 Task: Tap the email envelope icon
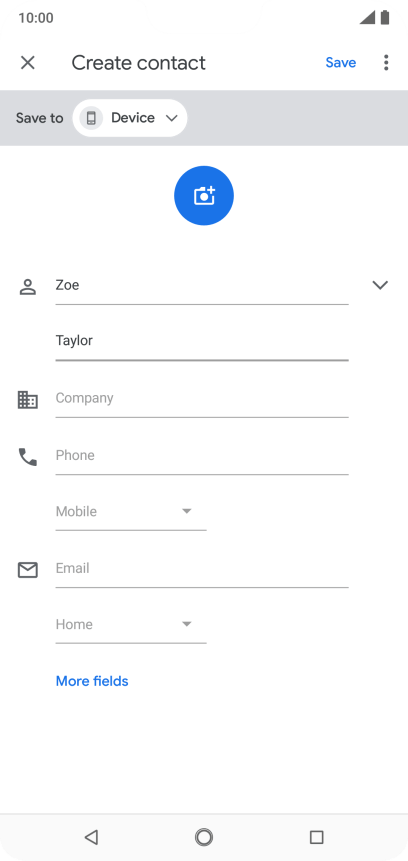(27, 570)
